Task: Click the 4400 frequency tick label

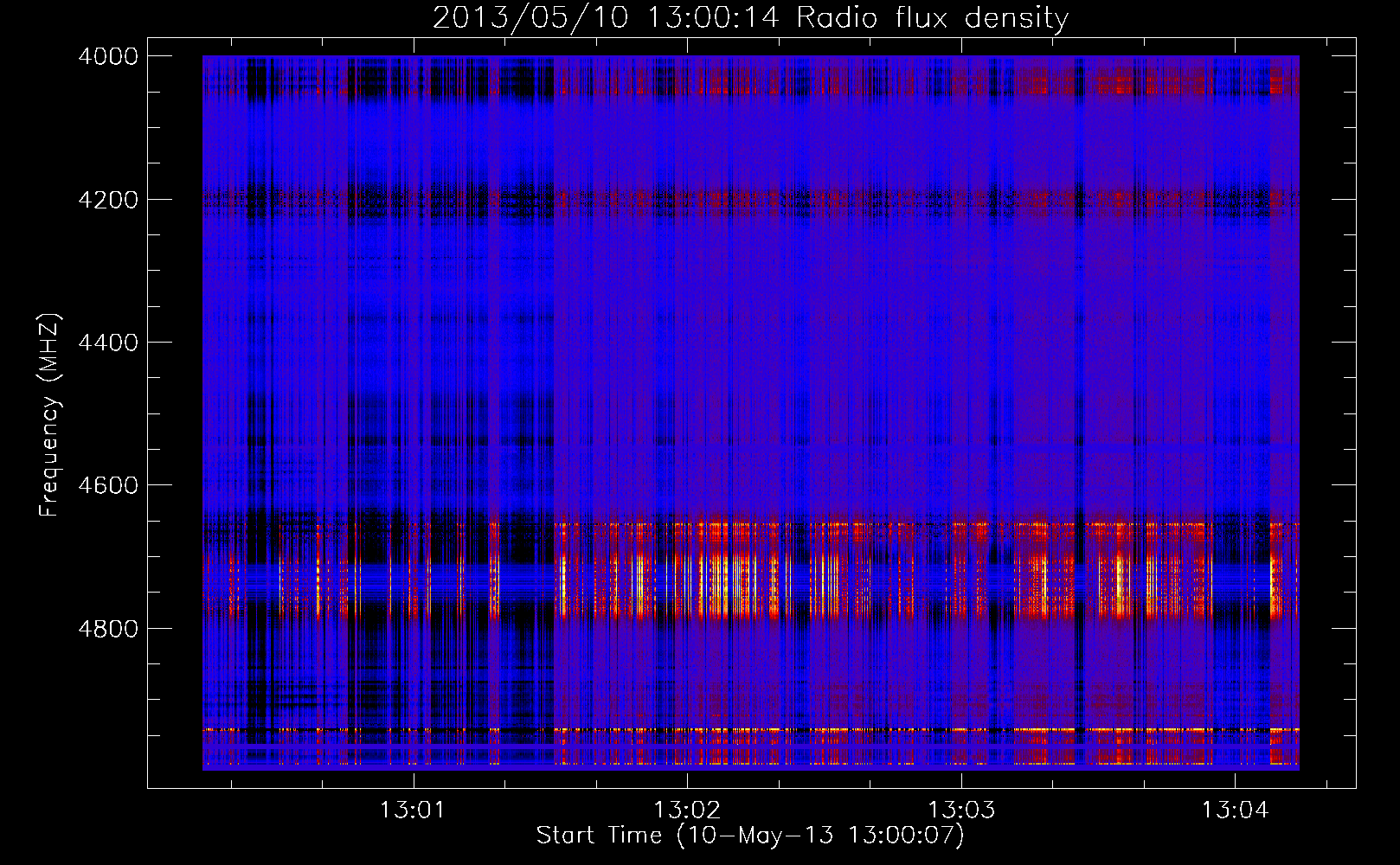Action: point(108,343)
